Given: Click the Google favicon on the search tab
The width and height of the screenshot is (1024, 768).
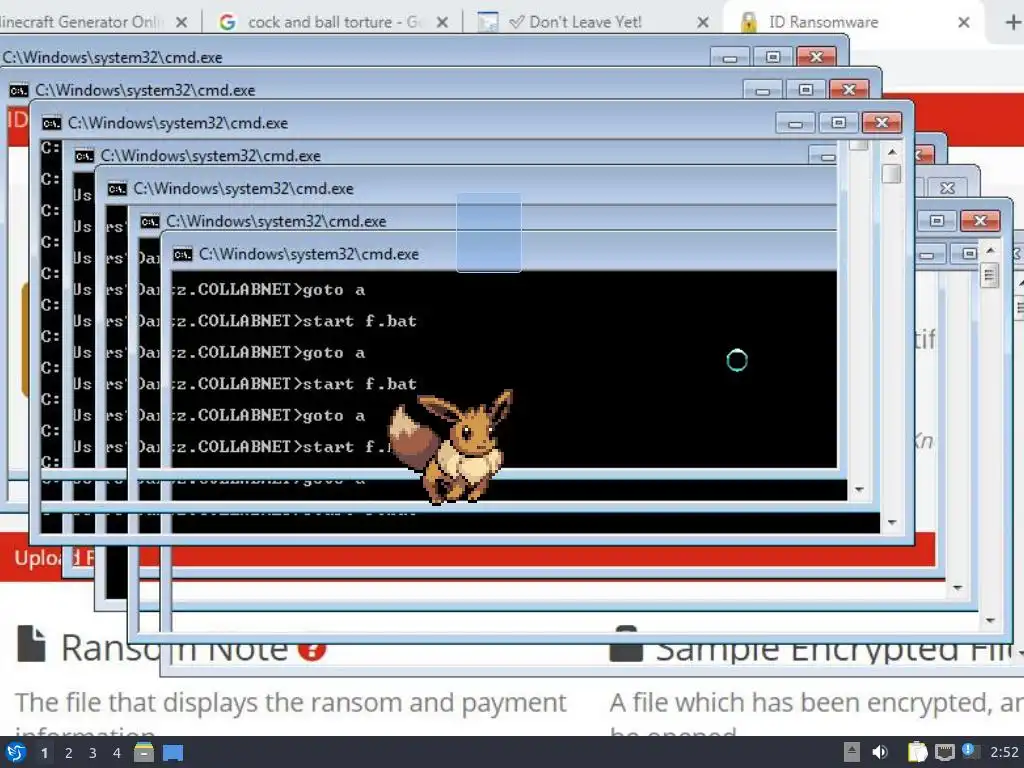Looking at the screenshot, I should [227, 22].
